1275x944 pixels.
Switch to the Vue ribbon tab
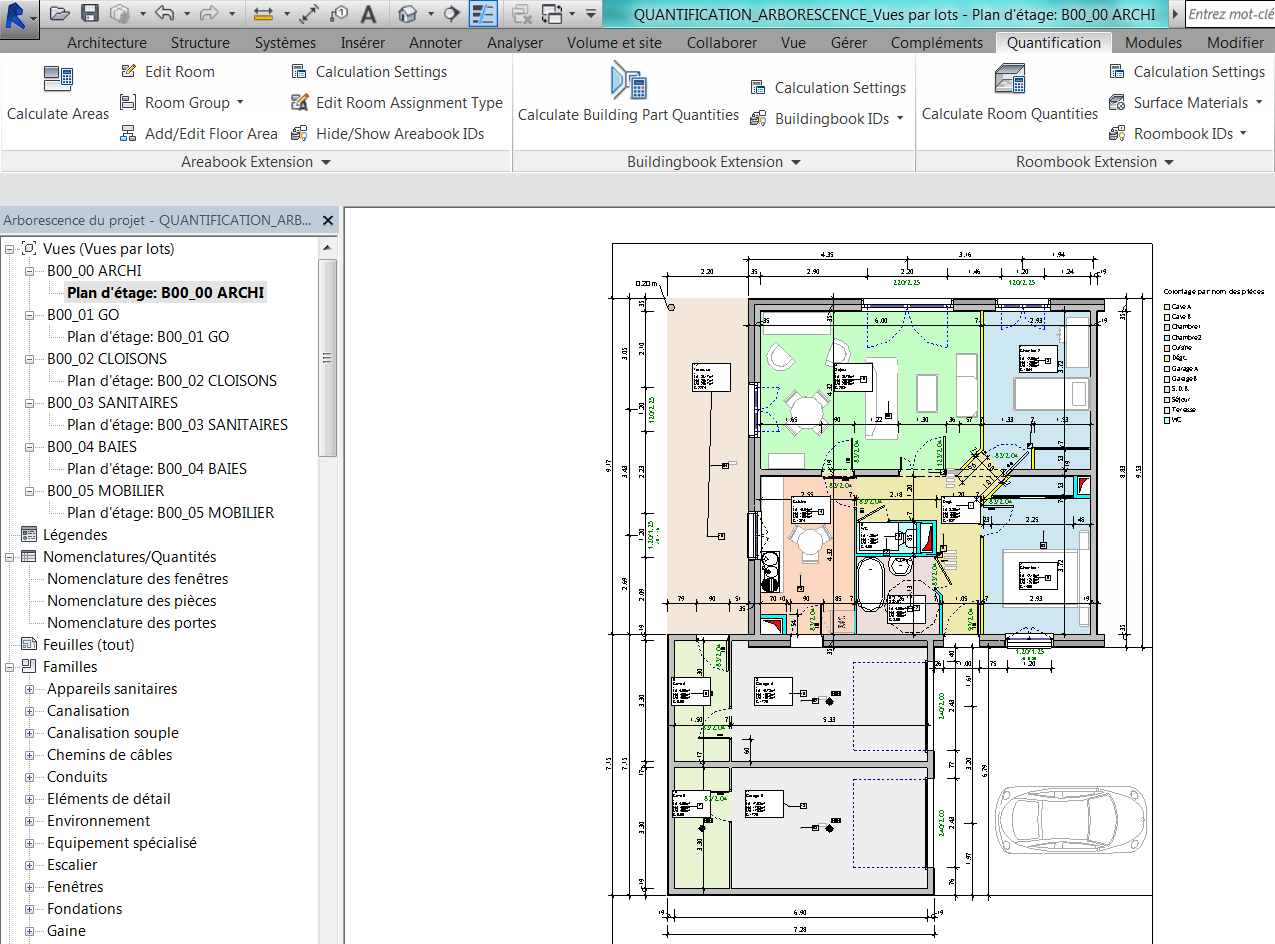[793, 43]
